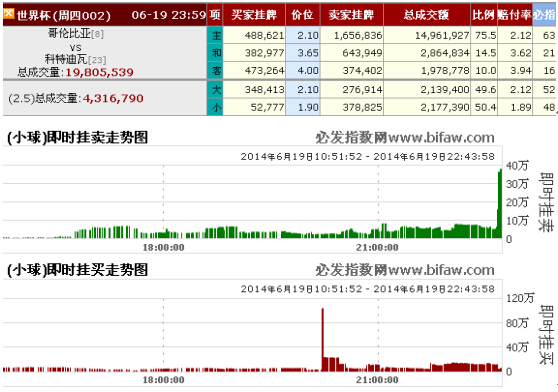Click home team name 哥伦比亚

click(x=69, y=33)
